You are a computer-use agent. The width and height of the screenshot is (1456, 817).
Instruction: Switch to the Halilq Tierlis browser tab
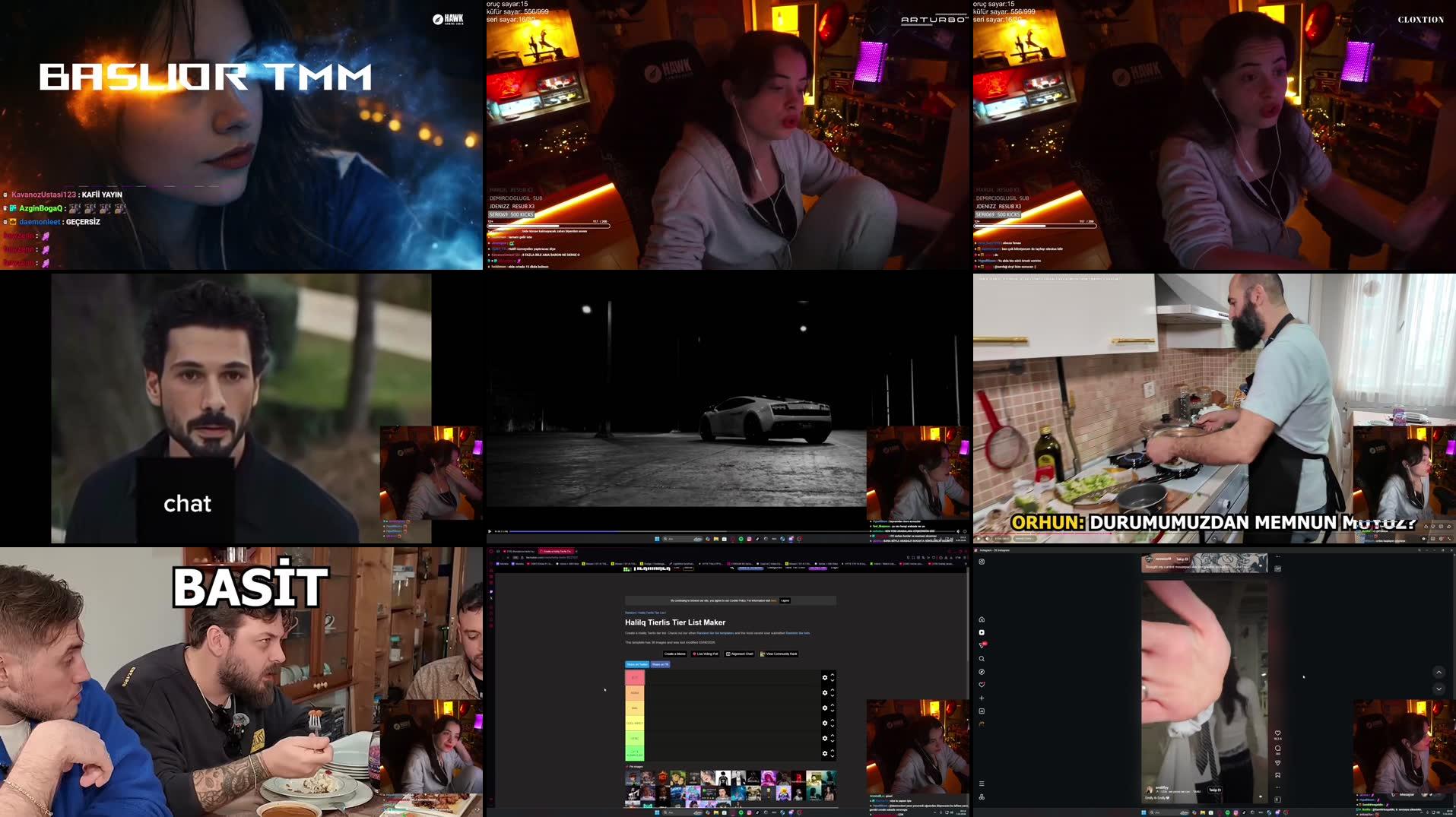pos(557,550)
